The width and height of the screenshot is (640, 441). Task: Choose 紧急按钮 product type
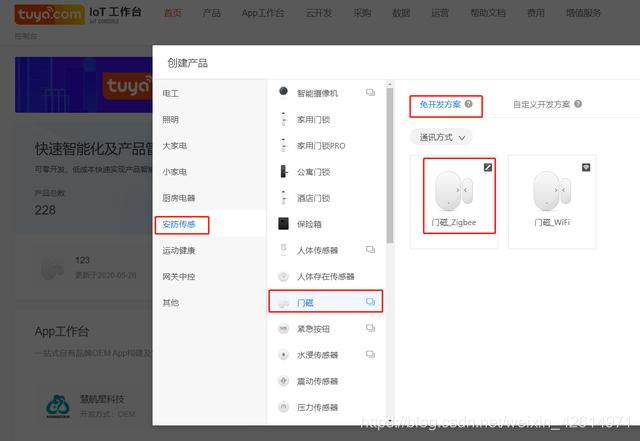point(326,329)
